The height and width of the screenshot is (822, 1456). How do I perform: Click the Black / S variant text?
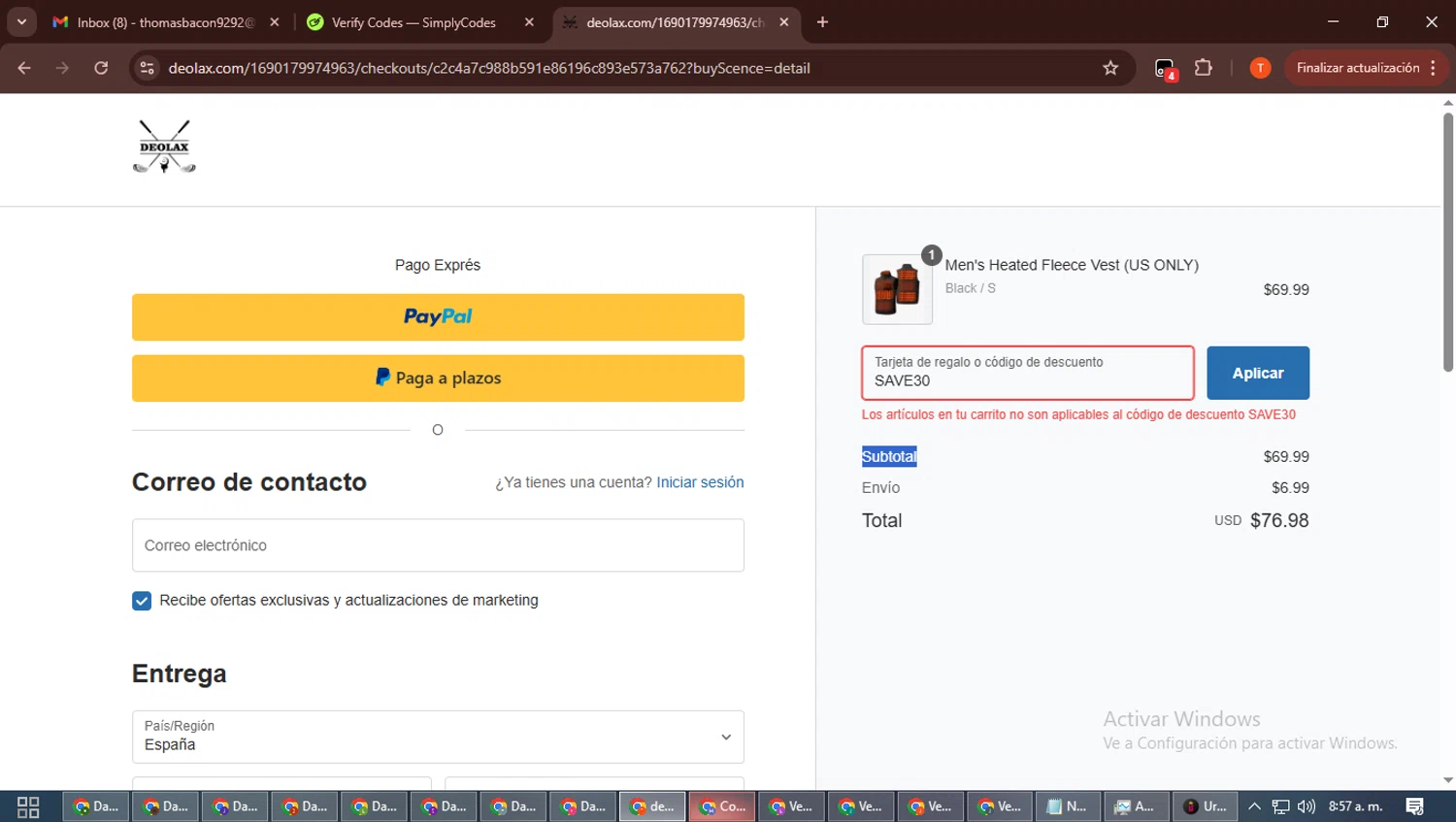click(x=970, y=288)
